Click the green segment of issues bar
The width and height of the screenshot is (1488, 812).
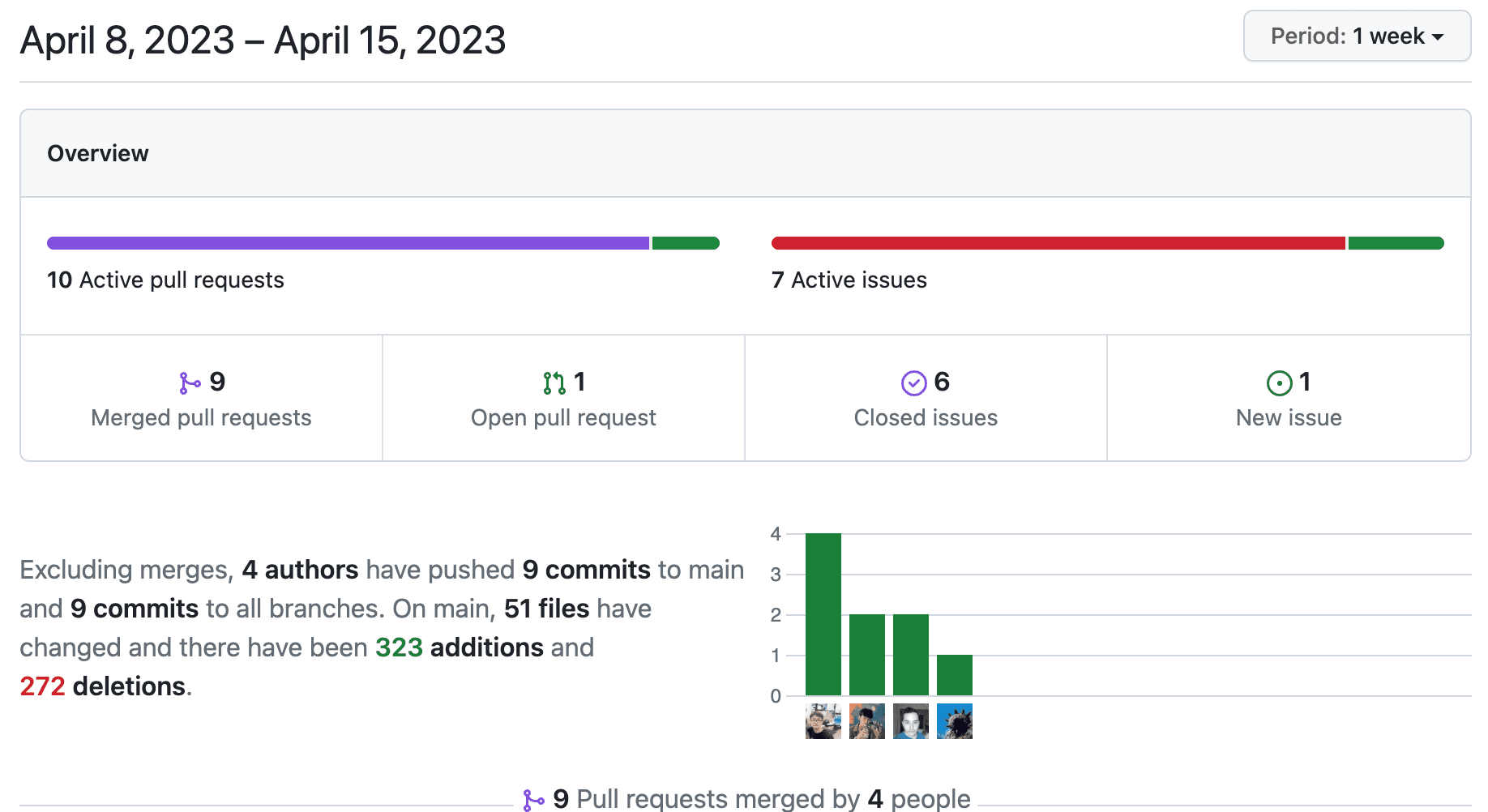click(1396, 243)
